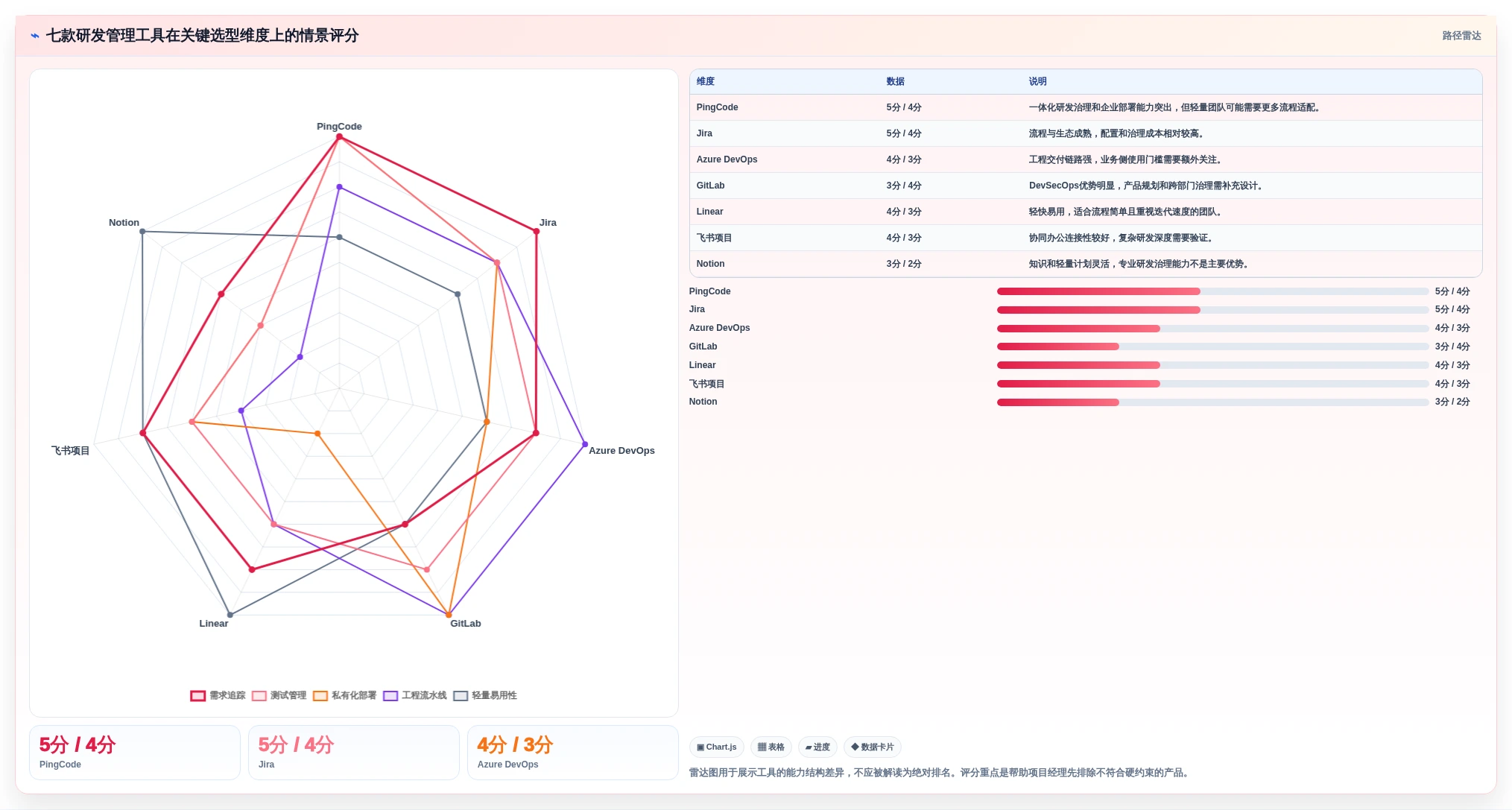Click the 3分 / 2分 cell in Notion row
The width and height of the screenshot is (1512, 810).
click(x=904, y=264)
